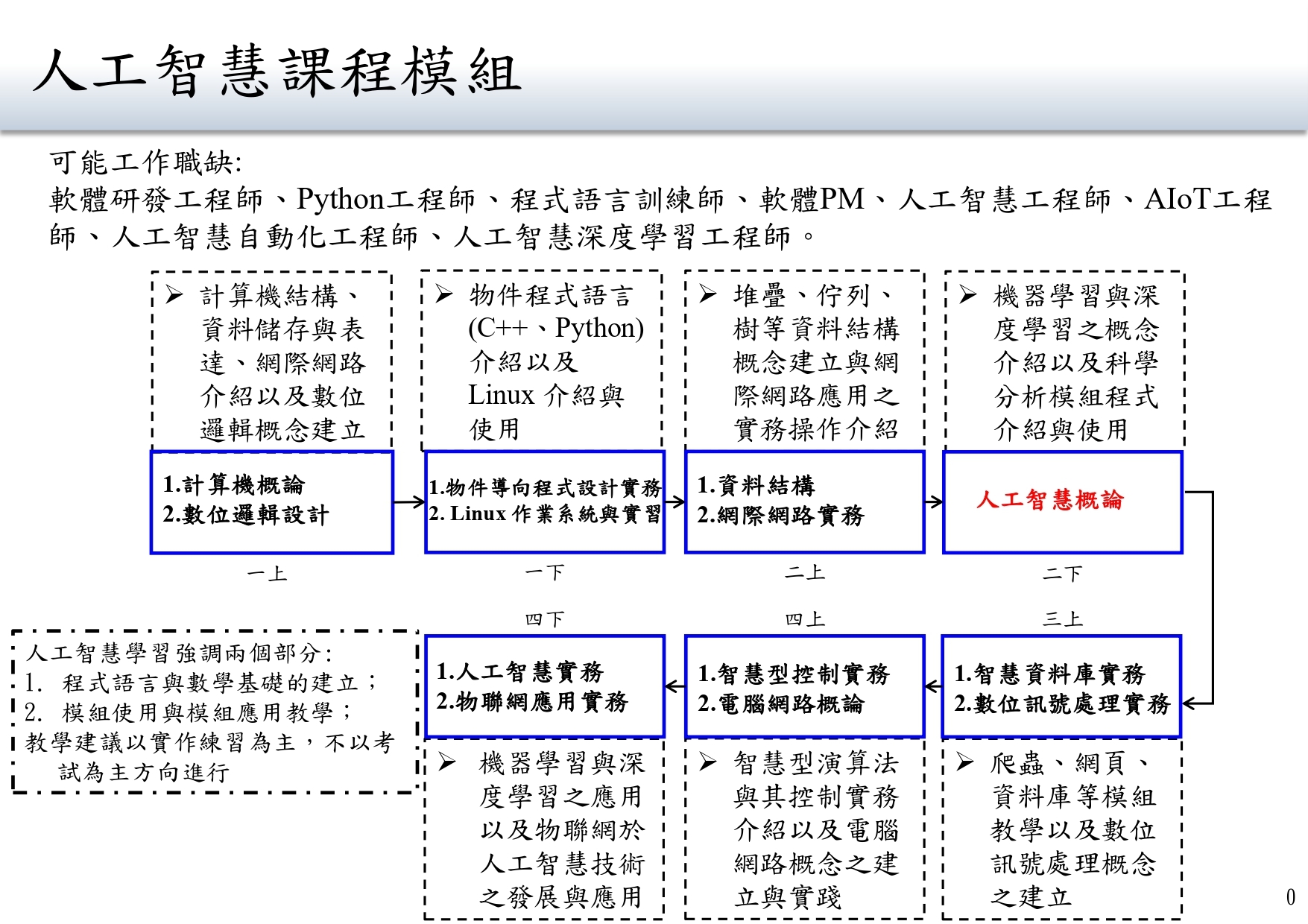Select the 人工智慧學習強調兩個部分 note box
This screenshot has width=1308, height=924.
point(215,712)
